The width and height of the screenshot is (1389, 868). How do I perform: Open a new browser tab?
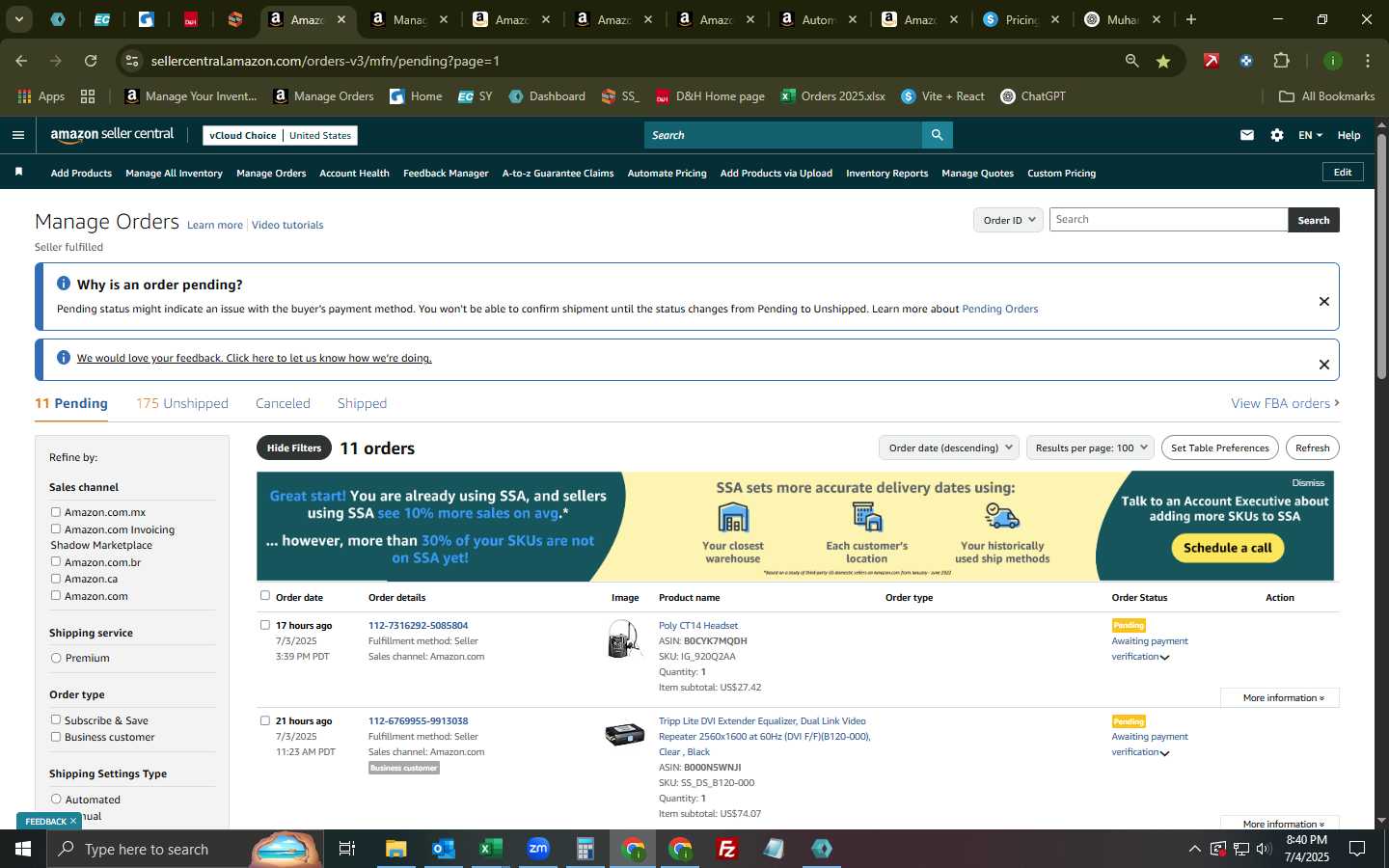(1191, 19)
